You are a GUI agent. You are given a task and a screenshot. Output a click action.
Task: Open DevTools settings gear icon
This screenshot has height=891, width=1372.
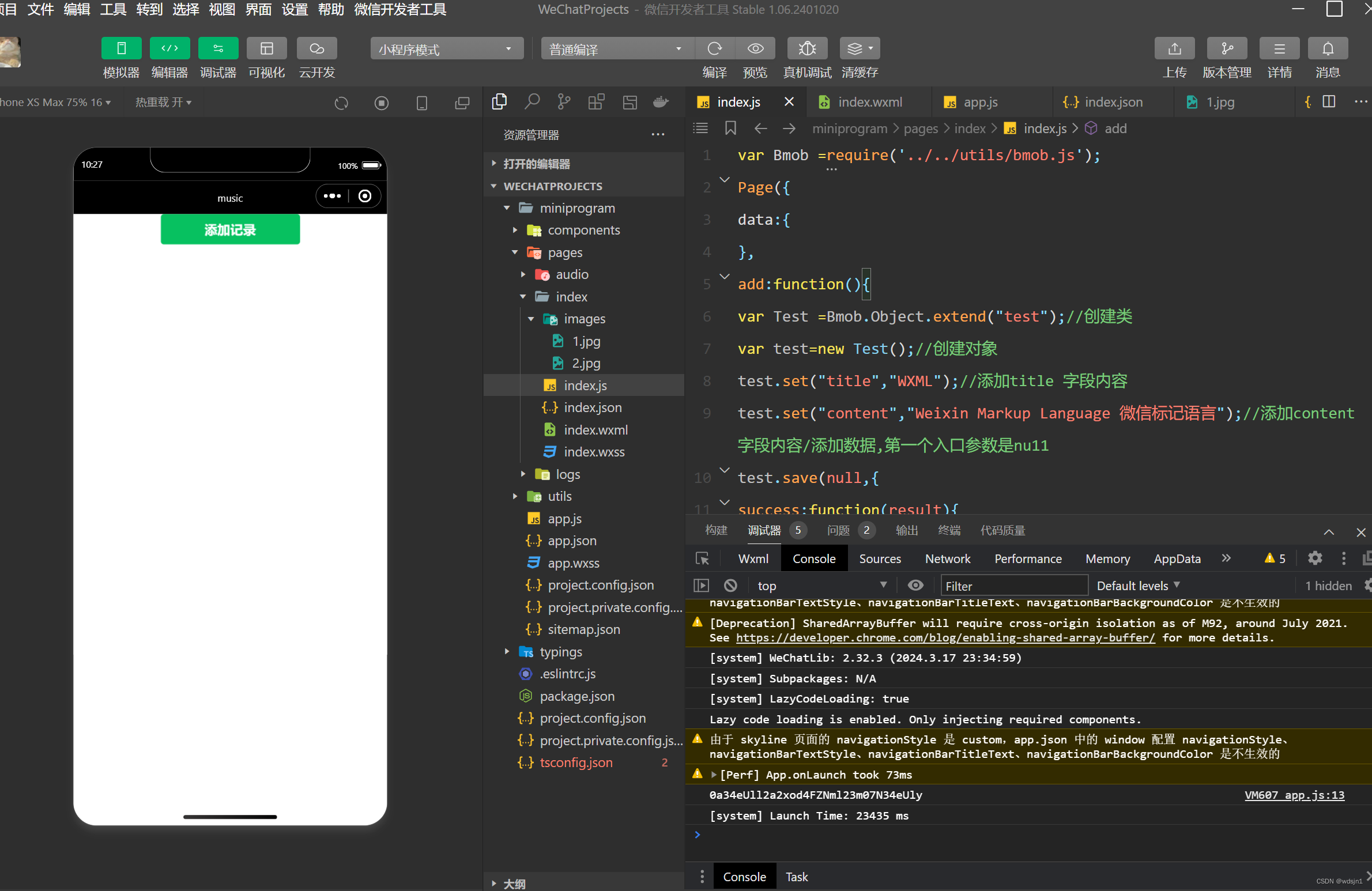point(1314,558)
